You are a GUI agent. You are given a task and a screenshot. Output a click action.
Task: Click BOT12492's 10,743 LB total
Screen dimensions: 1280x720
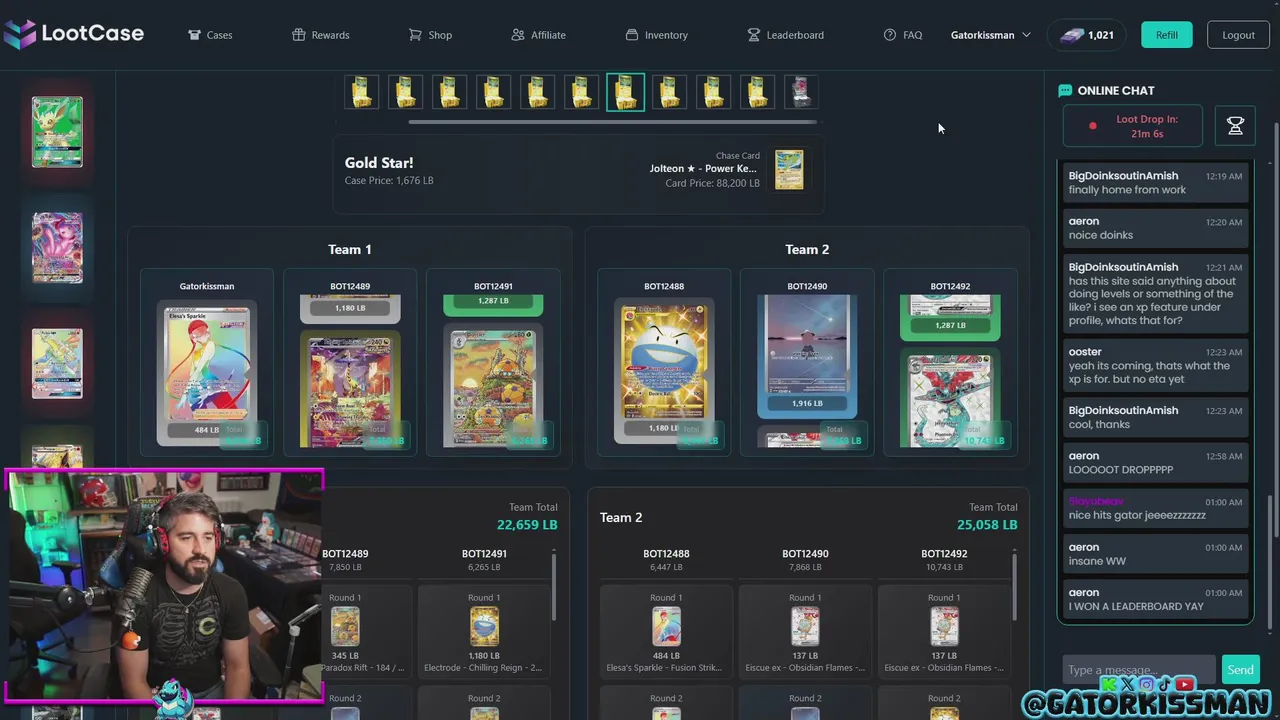[944, 567]
